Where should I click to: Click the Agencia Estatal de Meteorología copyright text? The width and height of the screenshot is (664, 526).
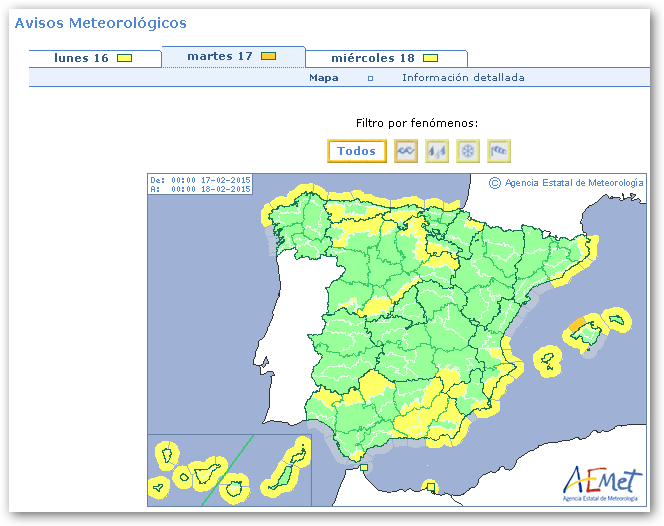[566, 183]
